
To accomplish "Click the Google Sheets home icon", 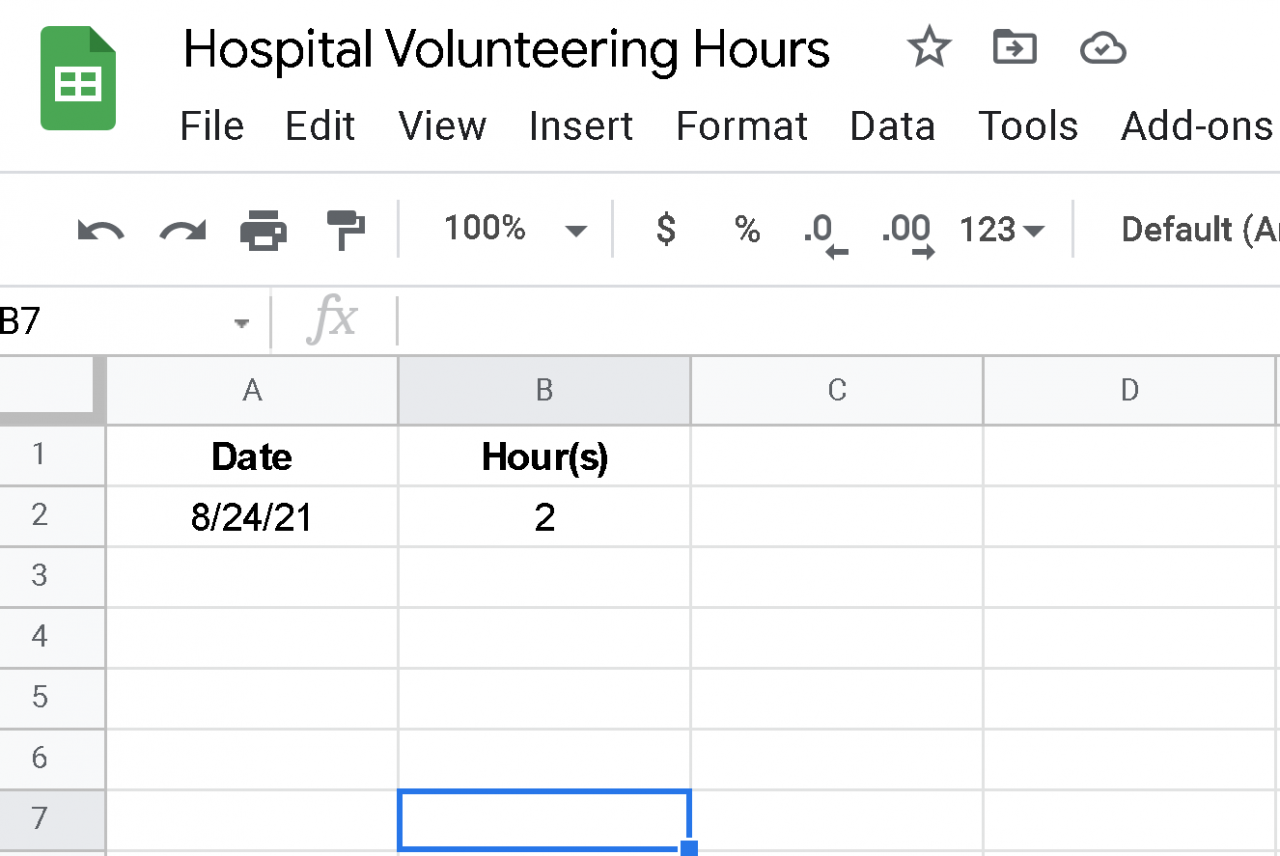I will (78, 79).
